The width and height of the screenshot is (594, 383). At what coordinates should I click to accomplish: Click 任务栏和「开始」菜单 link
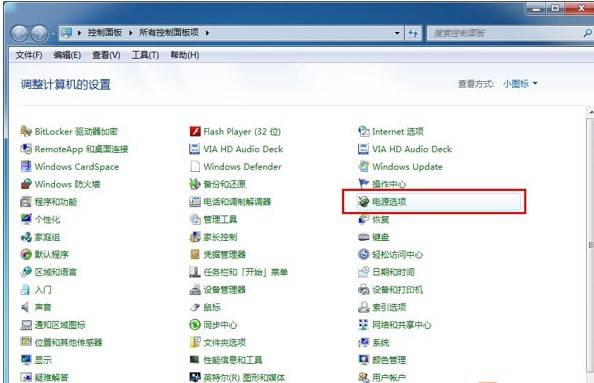click(x=245, y=272)
